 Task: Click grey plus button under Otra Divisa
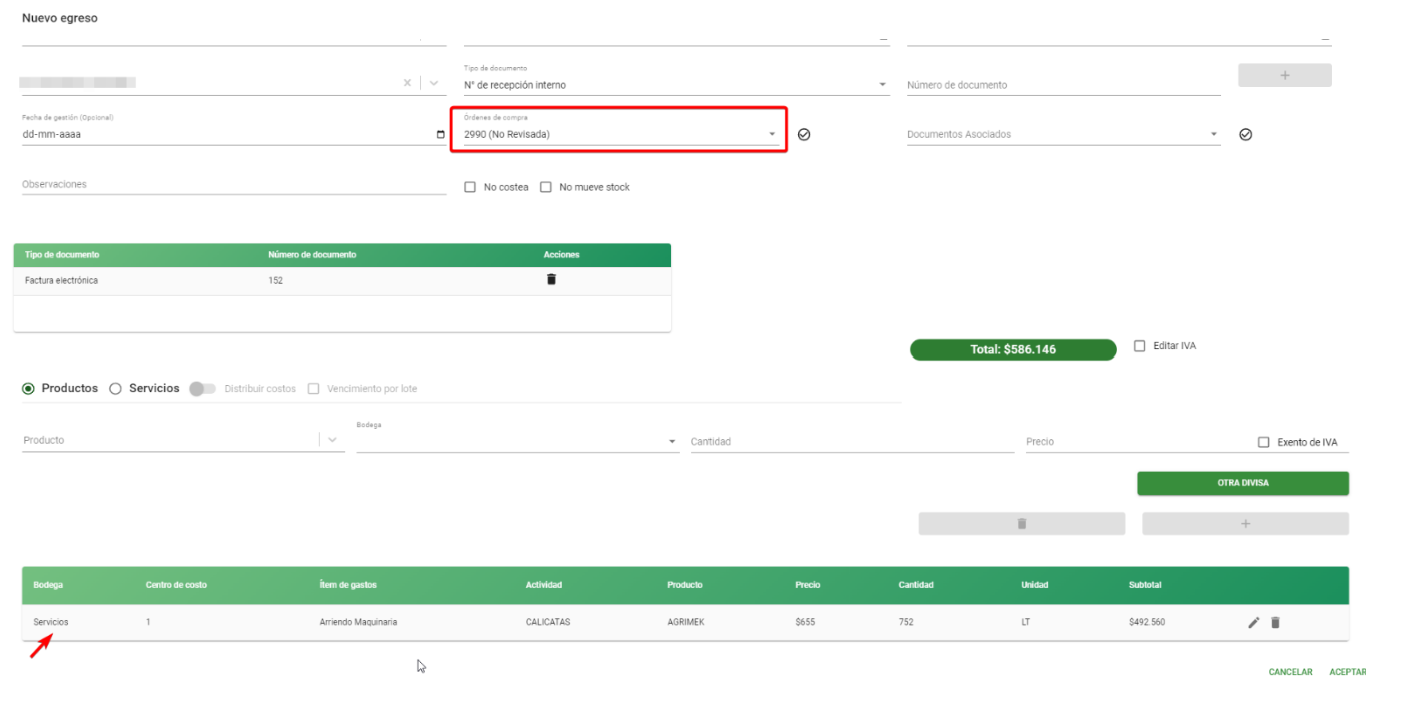pyautogui.click(x=1245, y=524)
